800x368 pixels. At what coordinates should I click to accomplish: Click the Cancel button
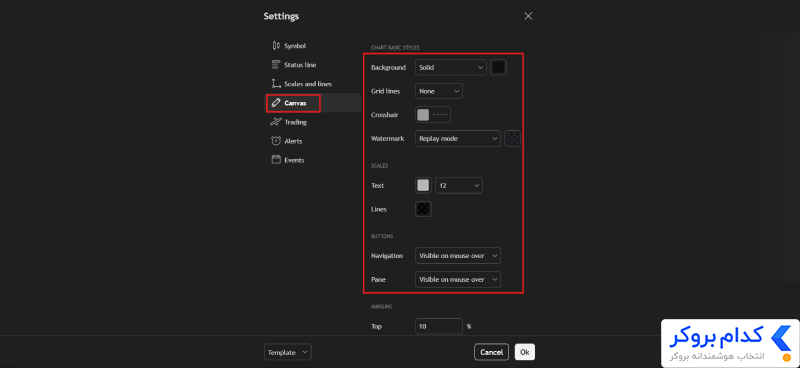(x=491, y=352)
